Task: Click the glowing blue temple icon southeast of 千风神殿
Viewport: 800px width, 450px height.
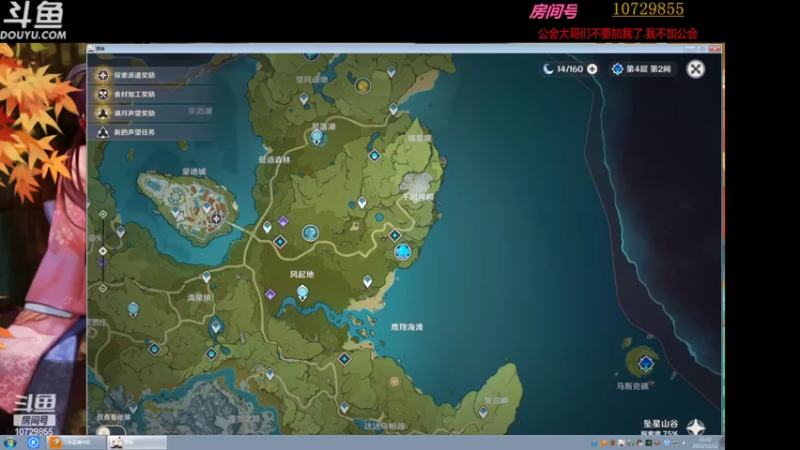Action: [x=403, y=252]
